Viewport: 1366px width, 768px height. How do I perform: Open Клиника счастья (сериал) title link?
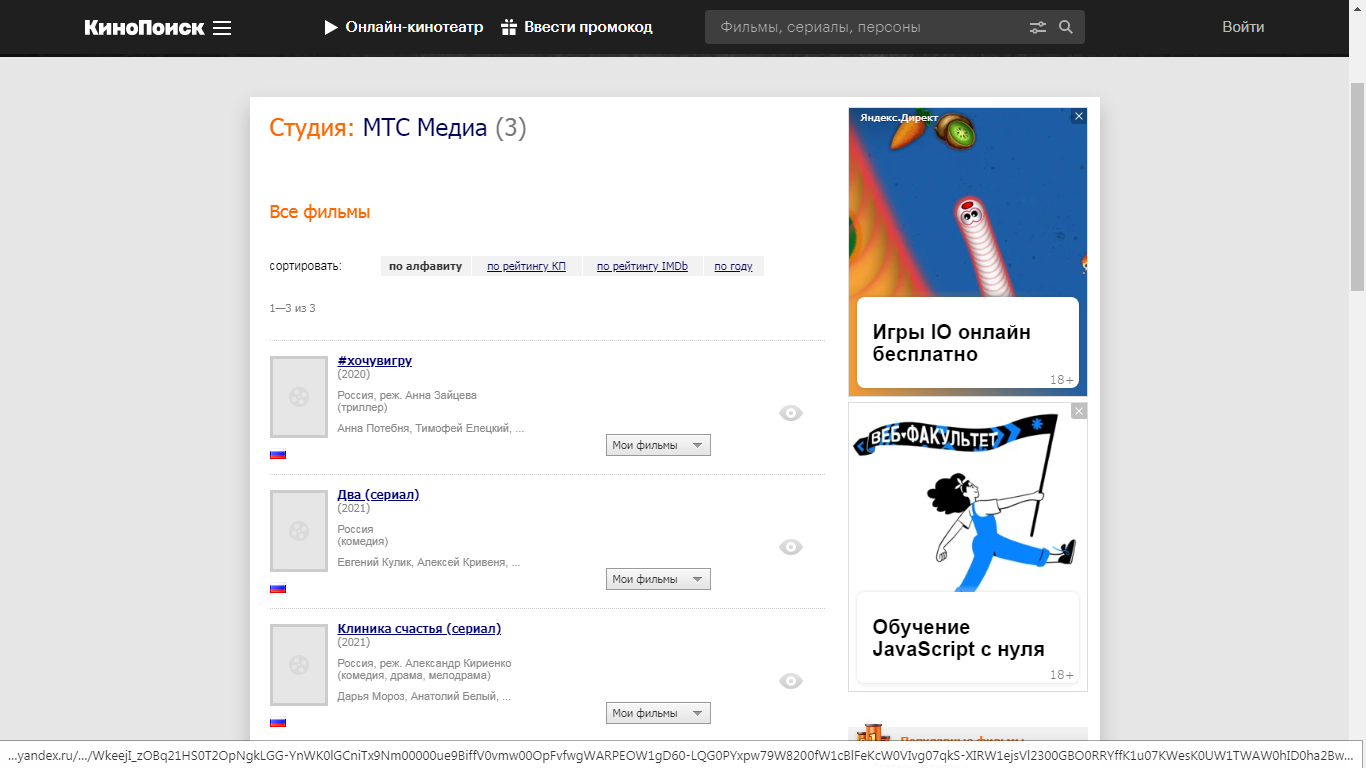tap(419, 629)
